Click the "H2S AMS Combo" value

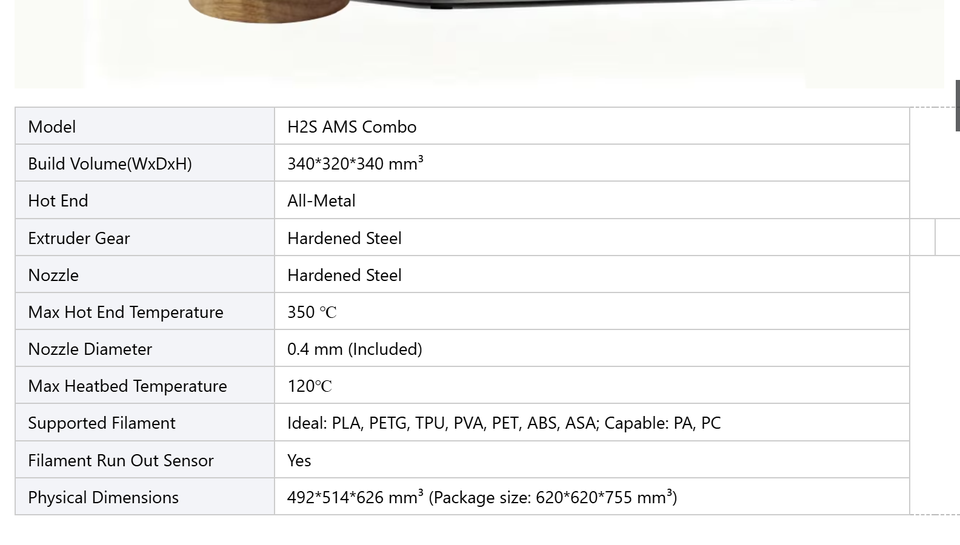click(x=352, y=127)
